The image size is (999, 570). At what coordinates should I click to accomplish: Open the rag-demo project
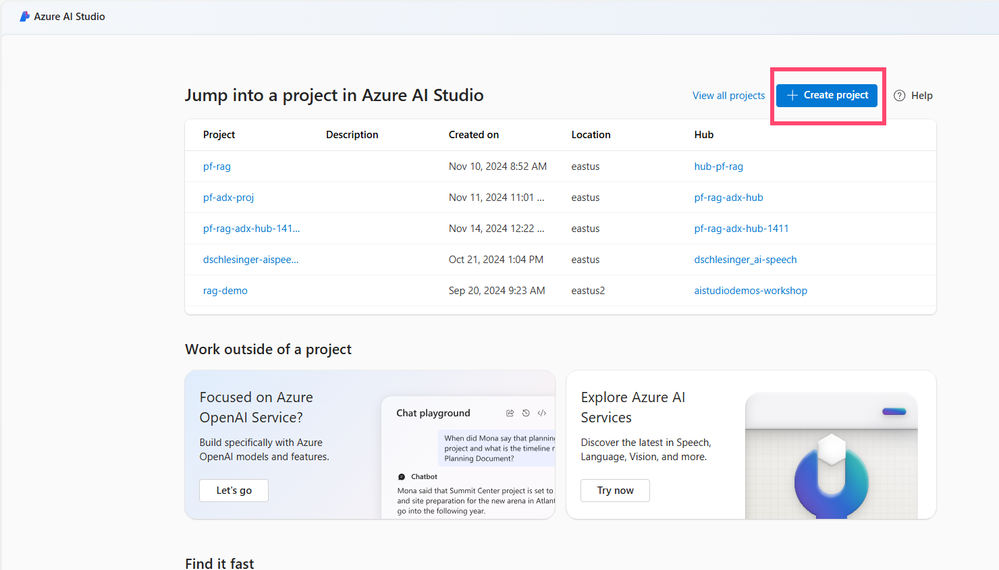[x=225, y=290]
